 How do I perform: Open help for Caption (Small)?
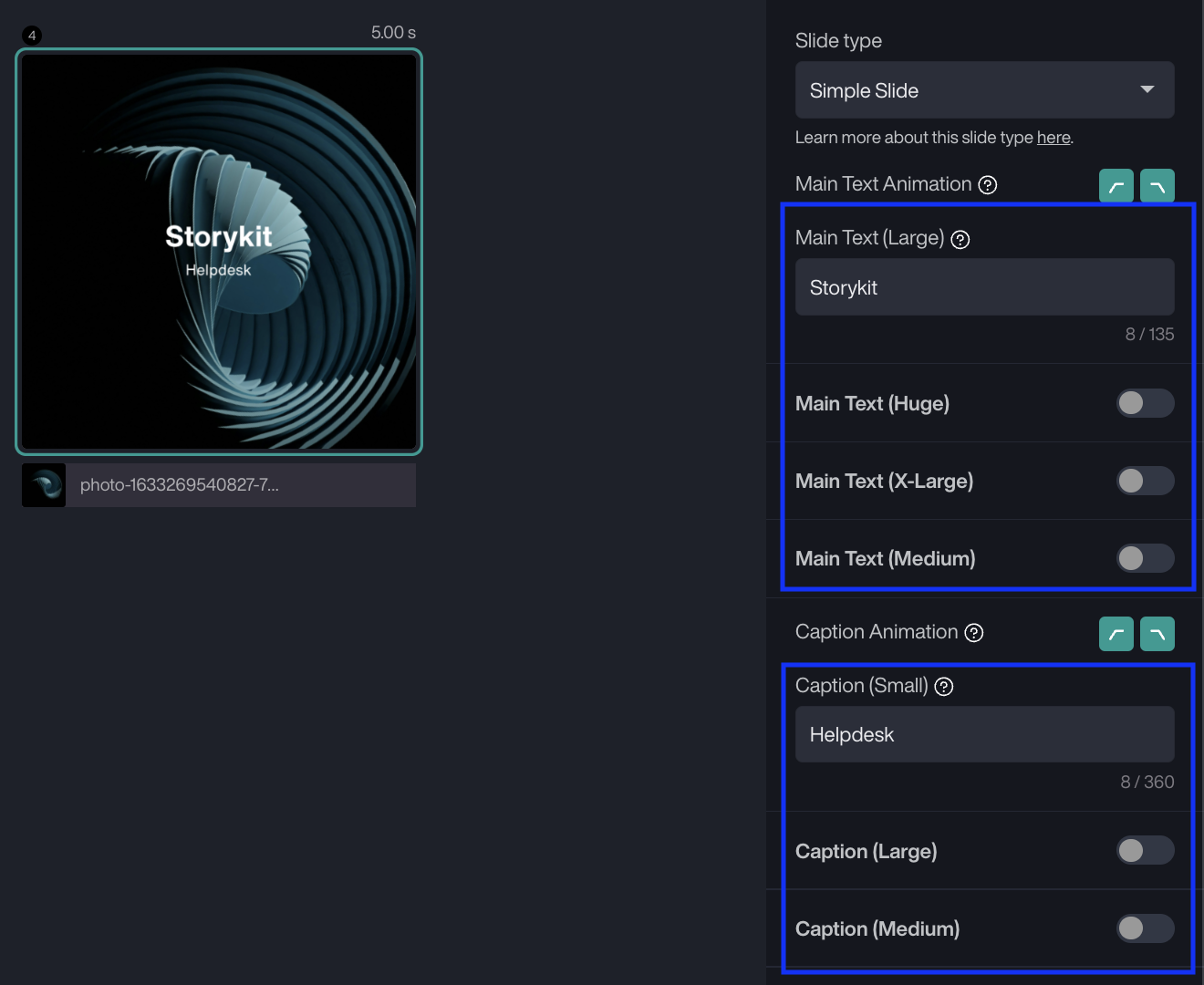(x=945, y=687)
